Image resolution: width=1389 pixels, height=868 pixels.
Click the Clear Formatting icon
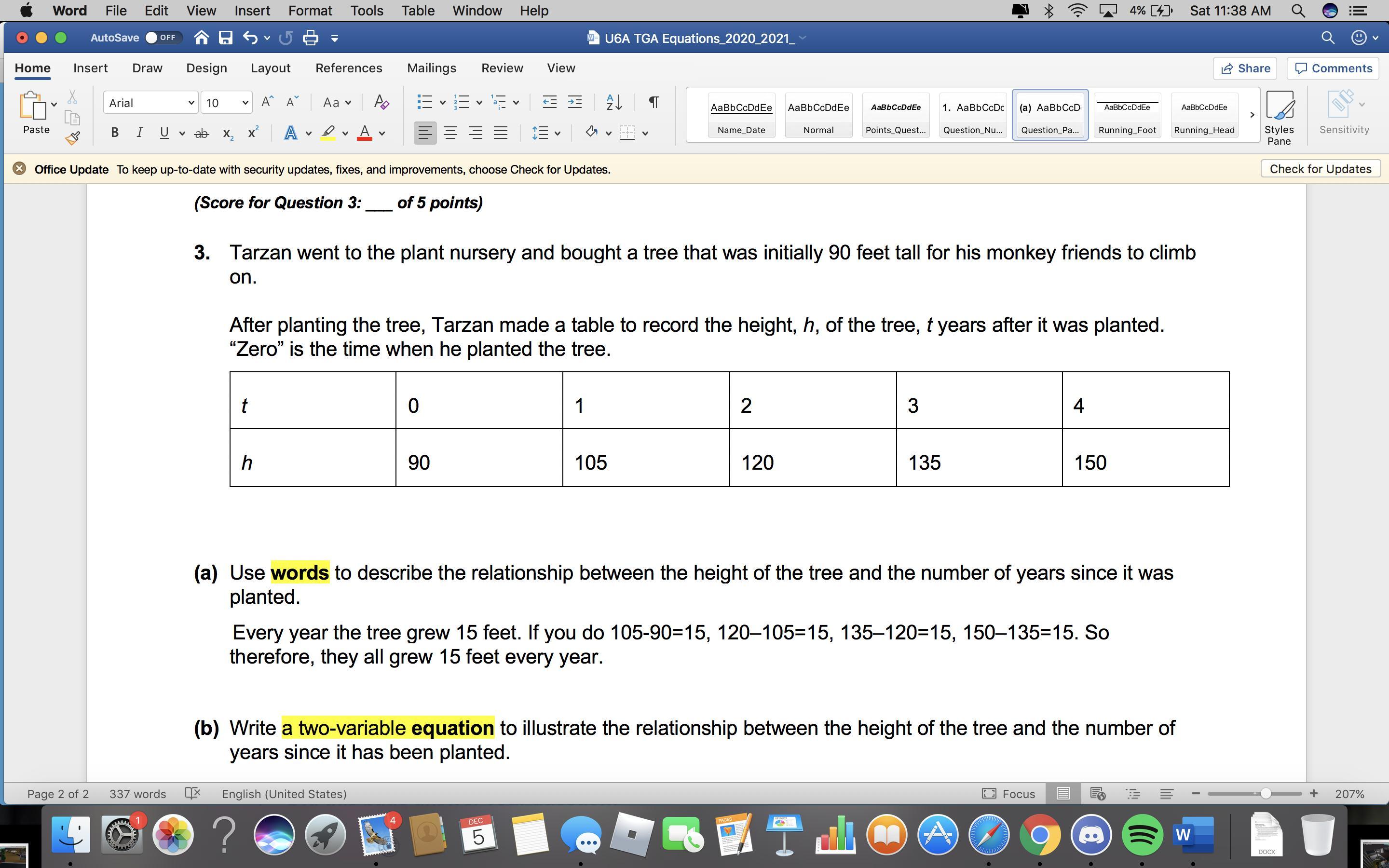(381, 103)
